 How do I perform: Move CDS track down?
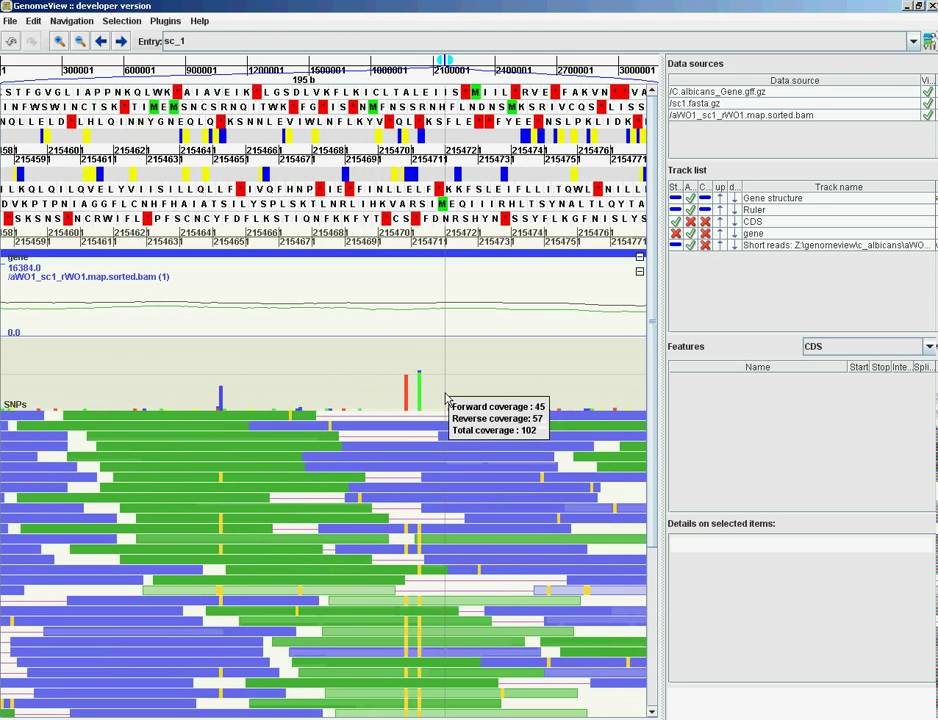[735, 222]
